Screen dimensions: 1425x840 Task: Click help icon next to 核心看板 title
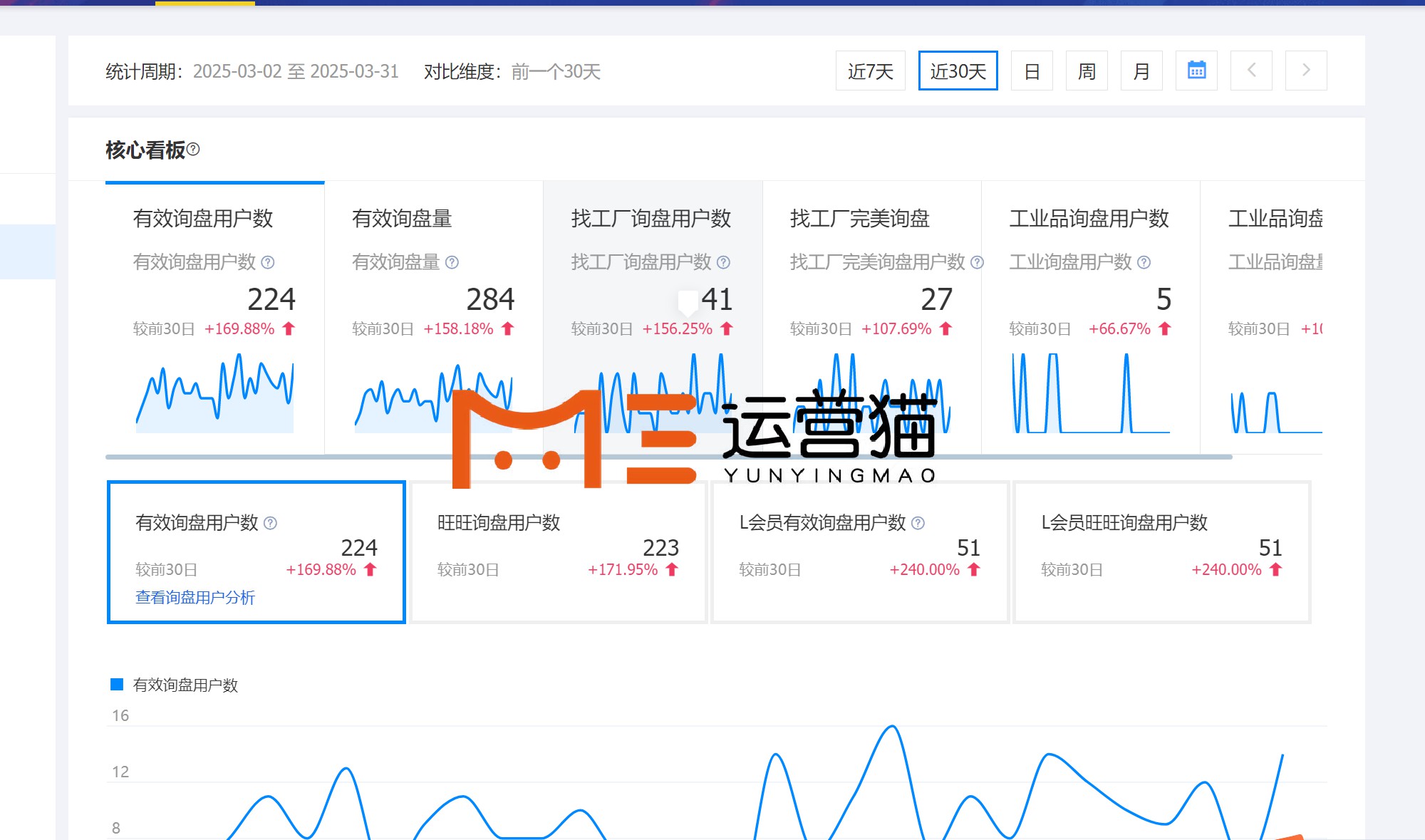pos(194,150)
